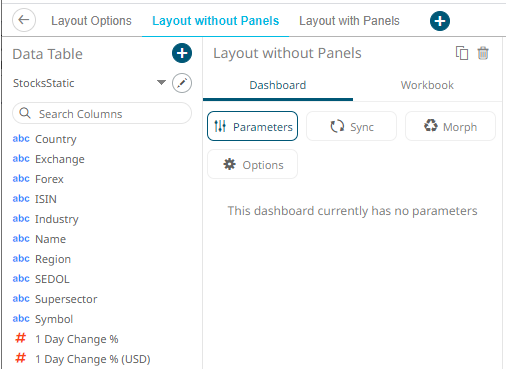This screenshot has width=506, height=369.
Task: Add a new data table with plus icon
Action: pyautogui.click(x=182, y=53)
